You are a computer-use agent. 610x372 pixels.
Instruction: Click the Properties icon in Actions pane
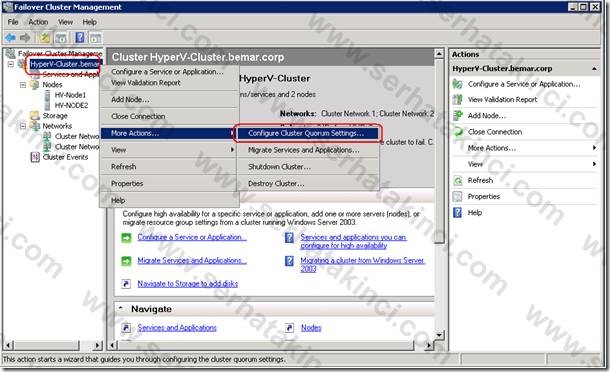[458, 197]
